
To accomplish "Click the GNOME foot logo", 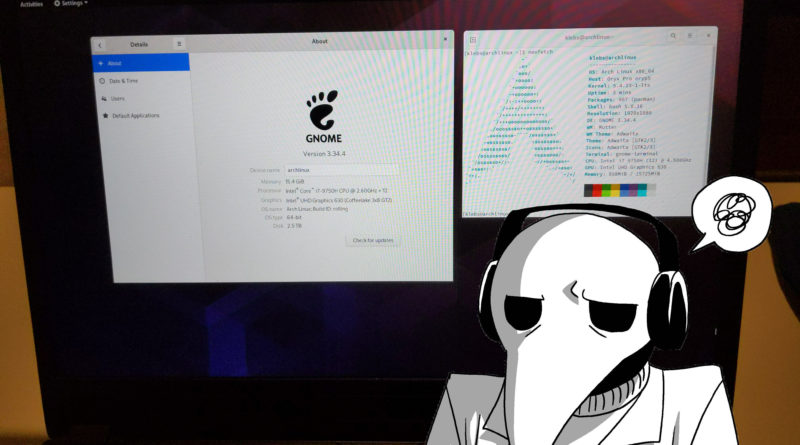I will tap(322, 110).
